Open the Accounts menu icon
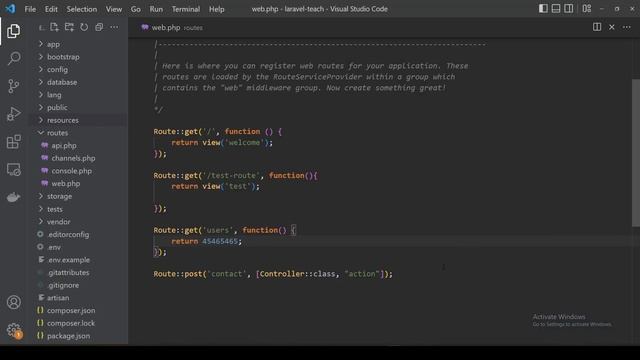The width and height of the screenshot is (640, 360). (x=13, y=302)
